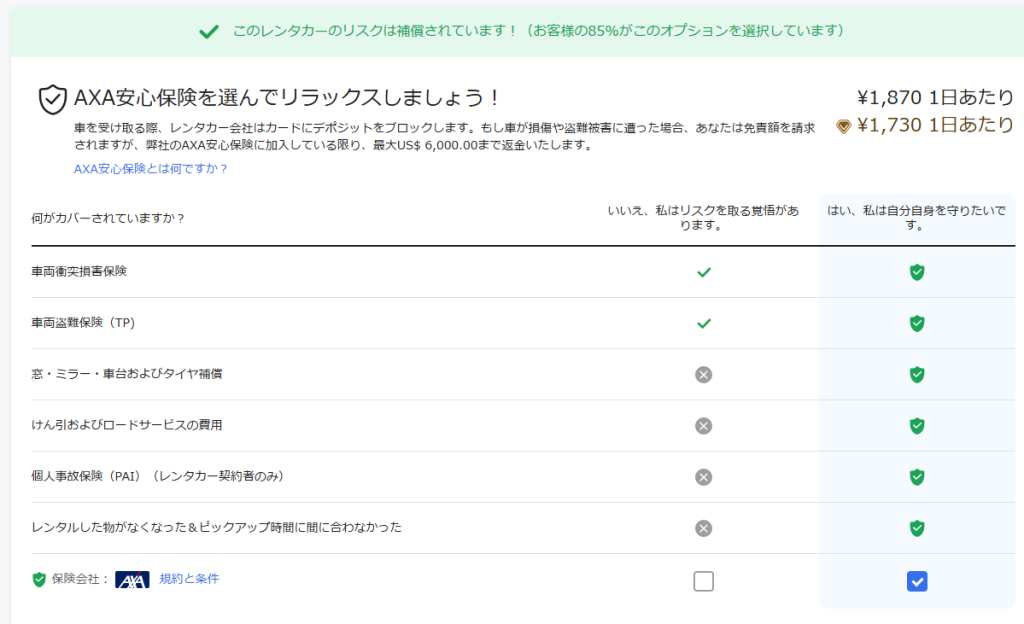The height and width of the screenshot is (624, 1024).
Task: Open the AXA安心保険とは何ですか？ link
Action: [x=151, y=169]
